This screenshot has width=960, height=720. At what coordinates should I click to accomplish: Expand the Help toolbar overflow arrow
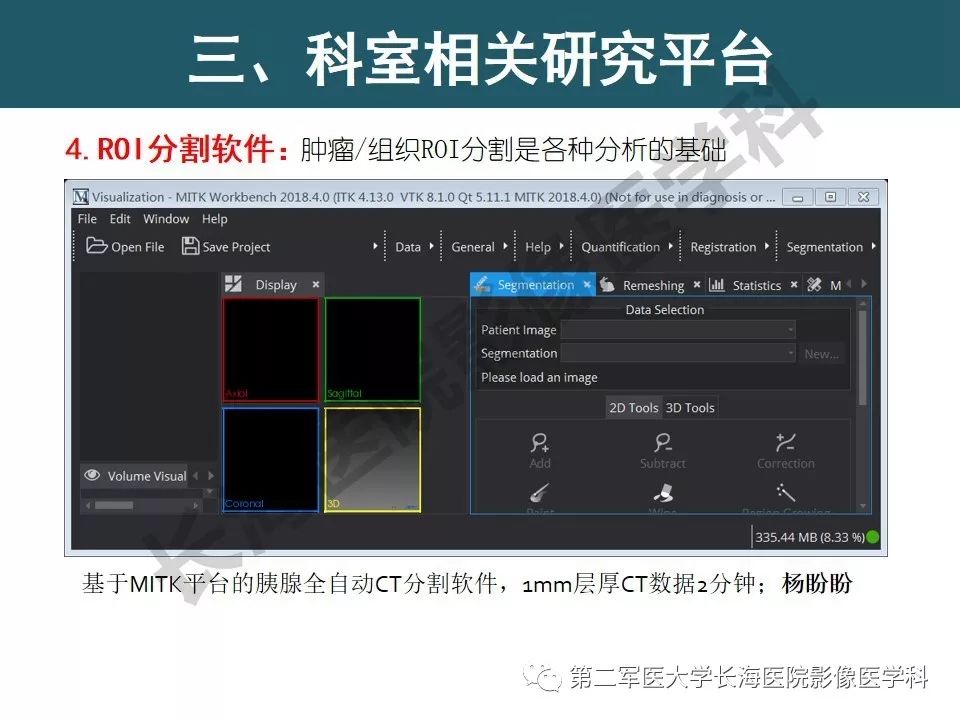coord(561,246)
